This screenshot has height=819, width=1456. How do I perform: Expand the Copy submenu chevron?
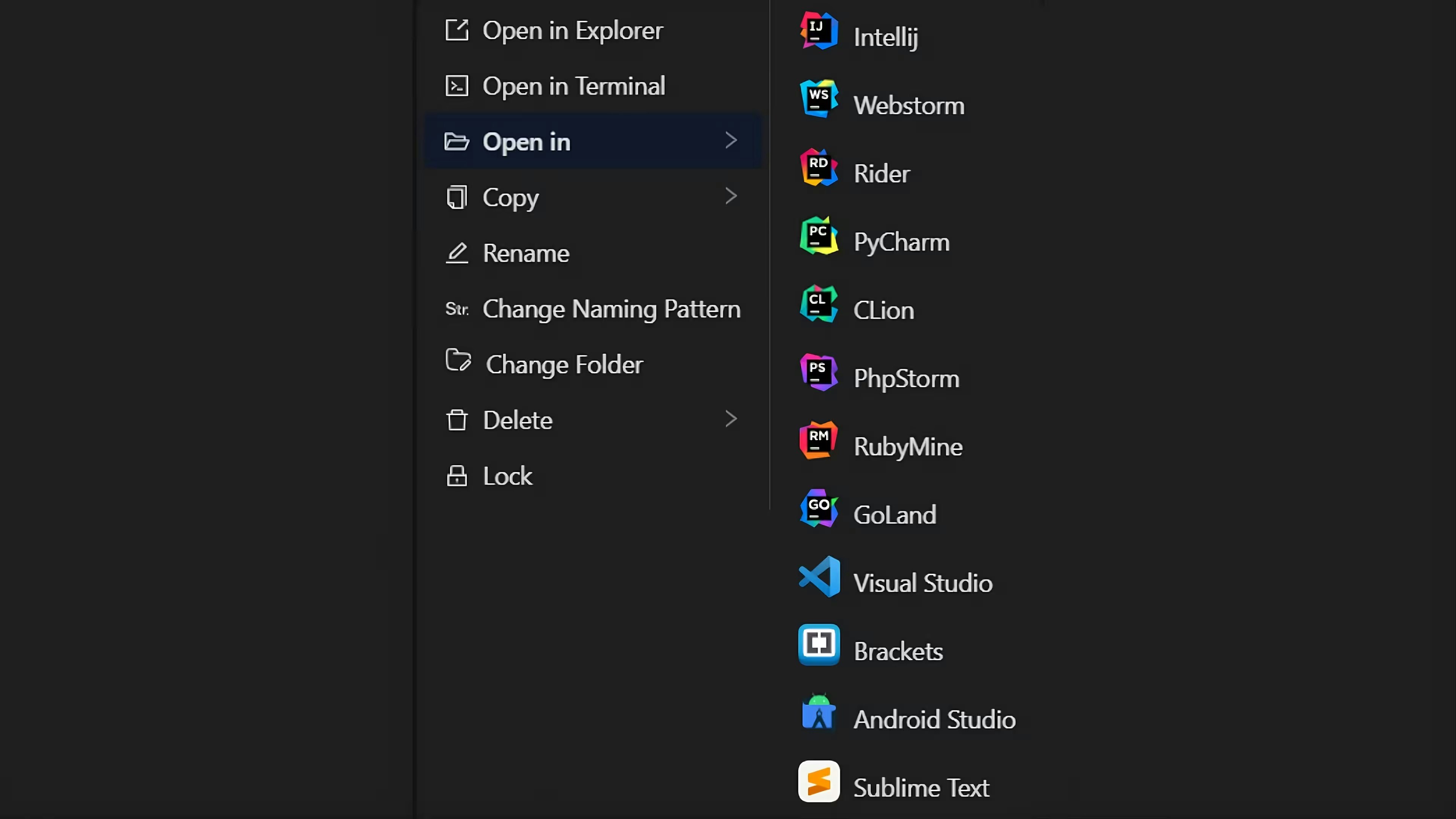[x=731, y=196]
